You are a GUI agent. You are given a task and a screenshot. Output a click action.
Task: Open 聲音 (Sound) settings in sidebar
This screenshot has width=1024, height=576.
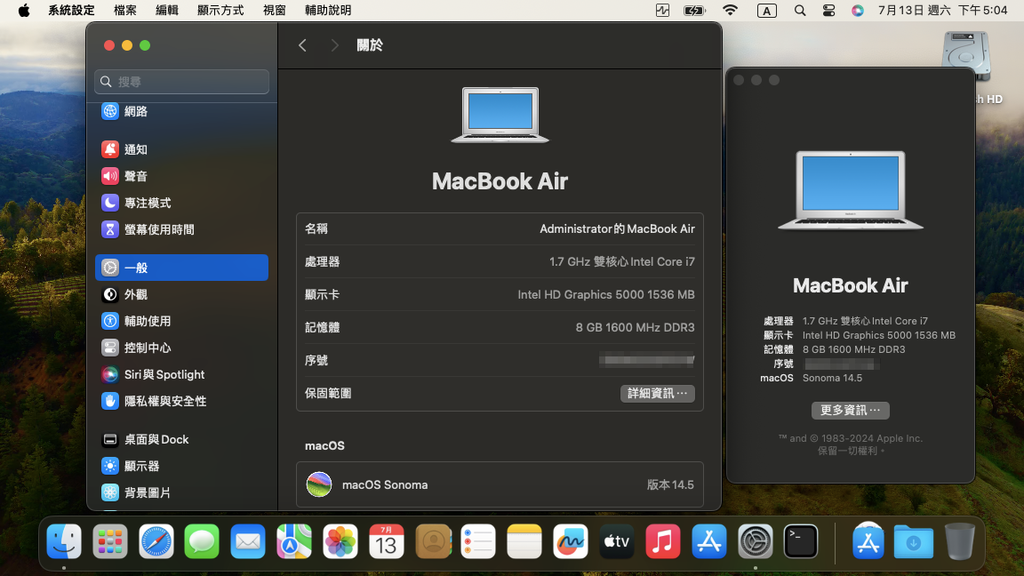pyautogui.click(x=182, y=176)
